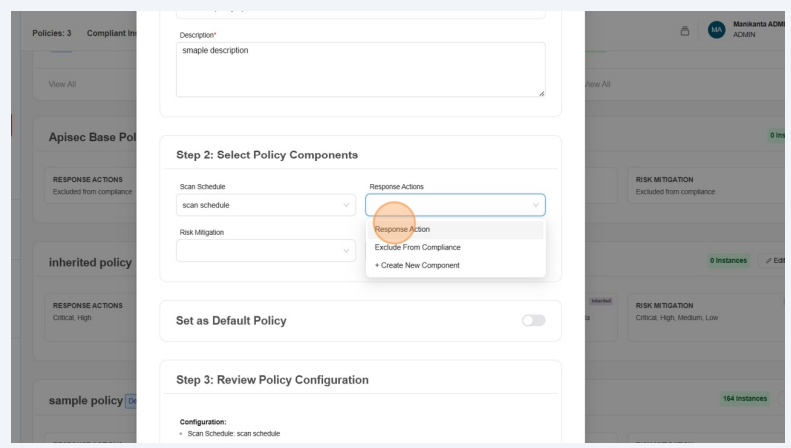Select + Create New Component option
The height and width of the screenshot is (448, 791).
(x=456, y=265)
